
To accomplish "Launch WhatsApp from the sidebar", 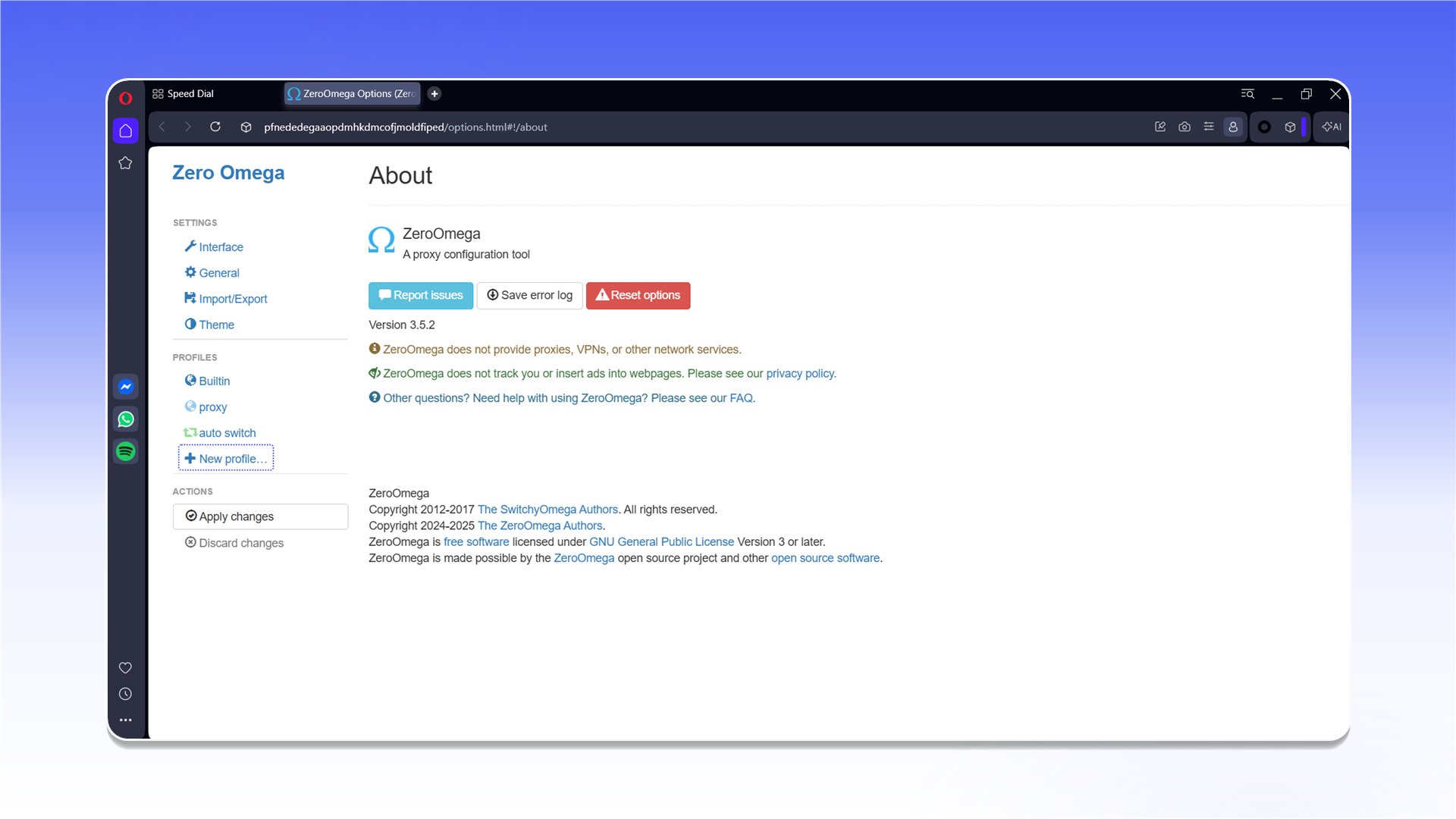I will pos(126,419).
